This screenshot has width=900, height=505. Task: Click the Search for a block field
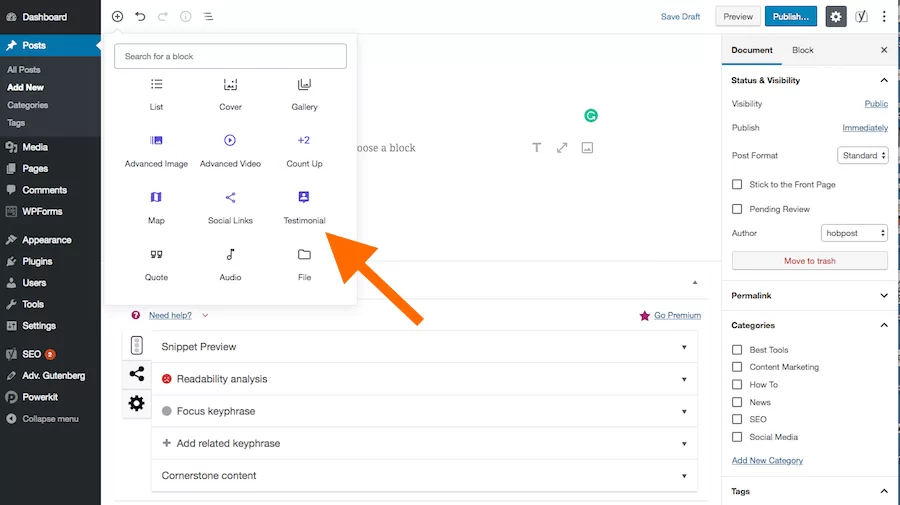click(230, 56)
